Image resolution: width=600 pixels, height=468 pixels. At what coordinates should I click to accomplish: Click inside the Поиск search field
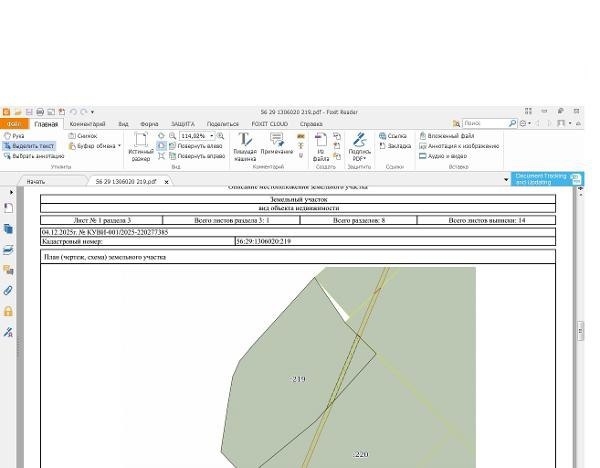(485, 124)
